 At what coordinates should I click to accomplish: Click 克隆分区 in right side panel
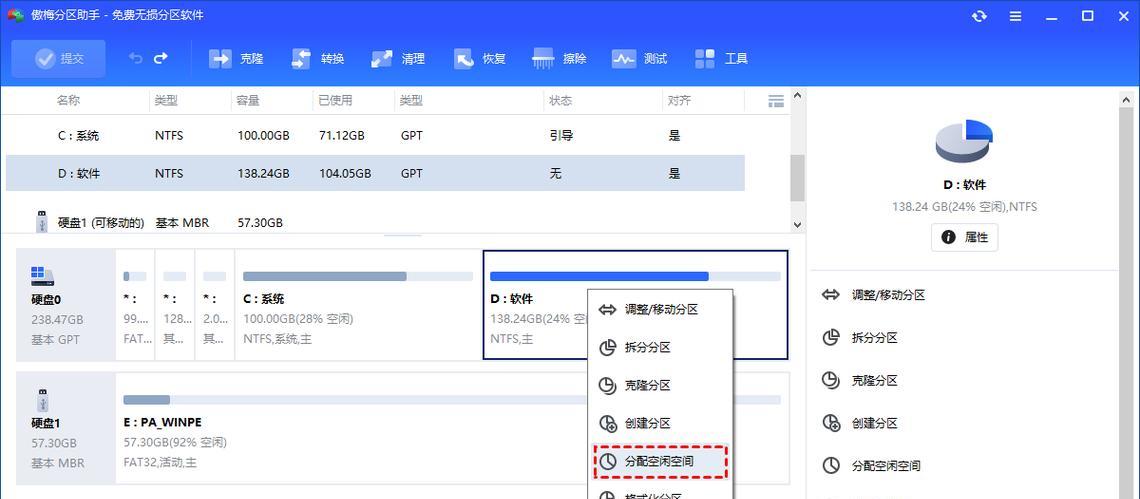(860, 380)
